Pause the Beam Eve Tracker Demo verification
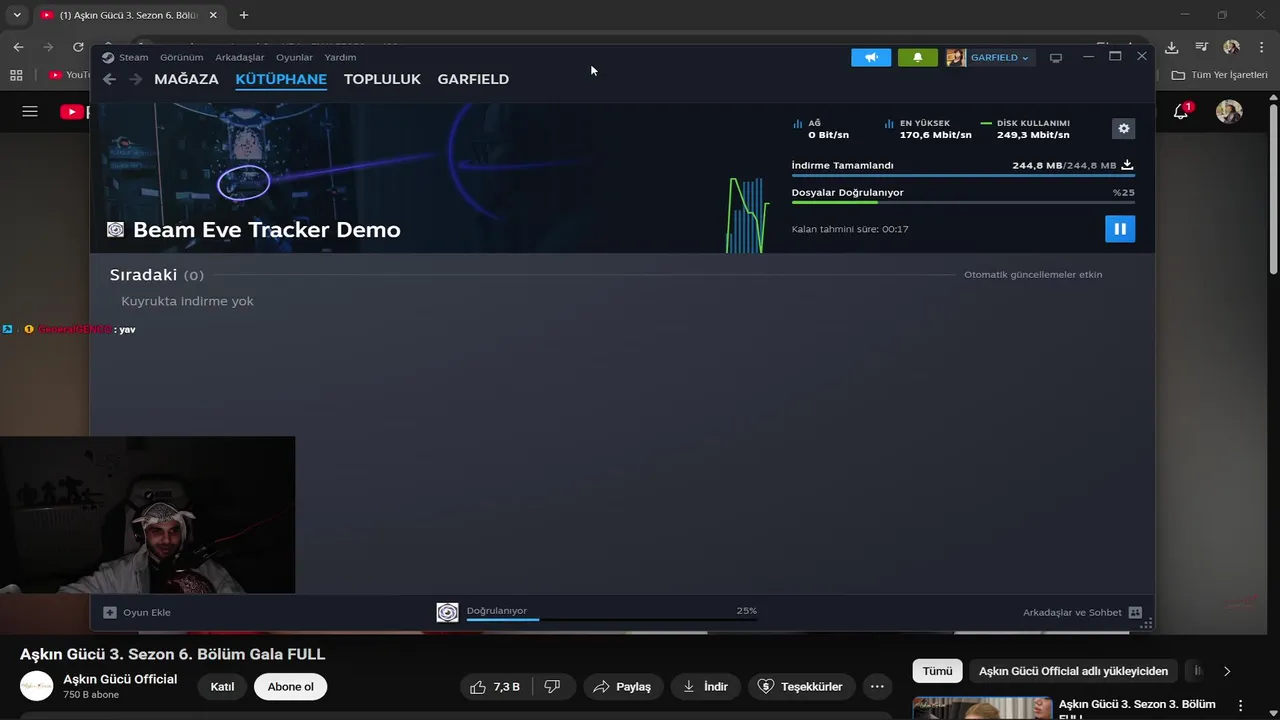 1120,229
